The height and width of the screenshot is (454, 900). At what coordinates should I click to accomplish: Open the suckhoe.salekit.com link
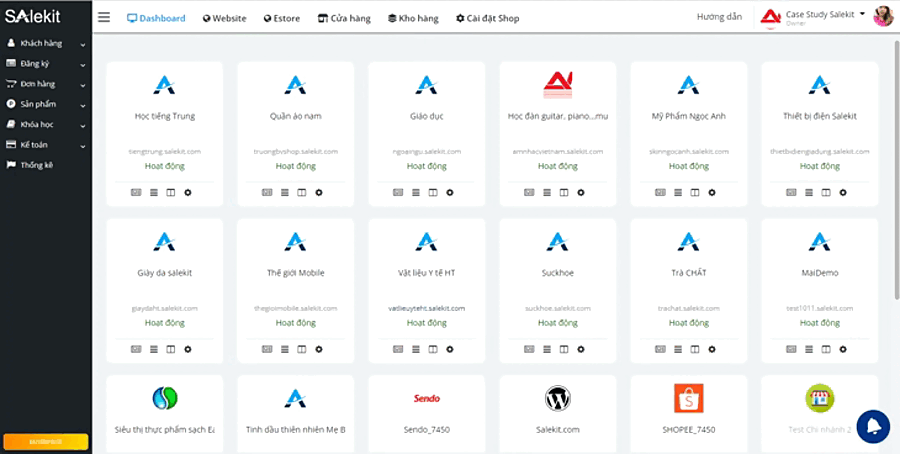click(557, 308)
